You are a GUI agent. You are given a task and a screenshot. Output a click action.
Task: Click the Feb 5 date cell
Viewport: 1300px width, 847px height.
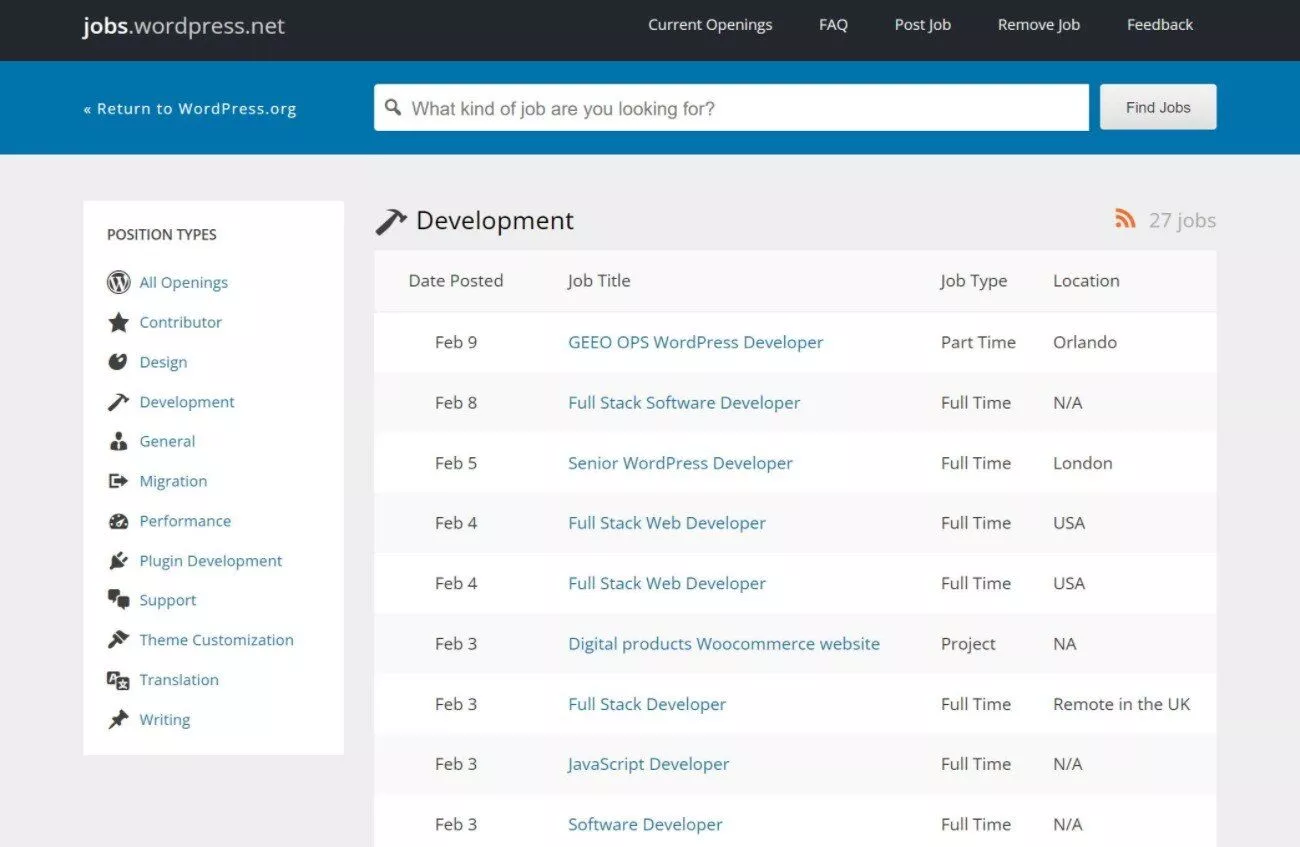456,463
